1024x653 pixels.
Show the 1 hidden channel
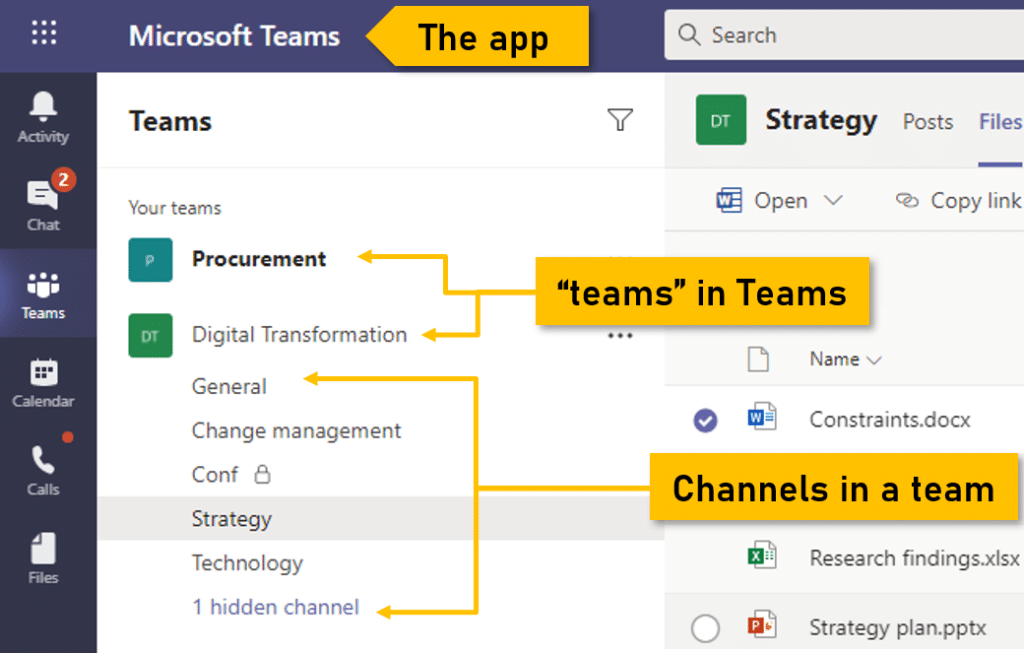[x=275, y=607]
